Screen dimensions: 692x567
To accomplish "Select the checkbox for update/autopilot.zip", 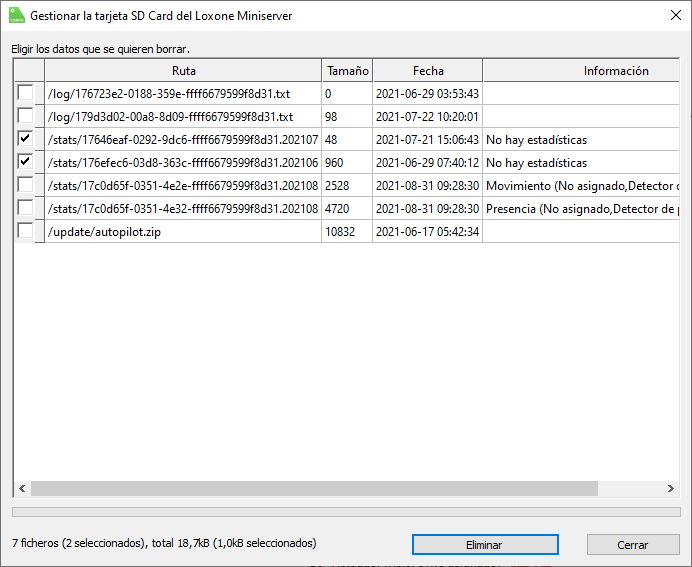I will [x=25, y=231].
